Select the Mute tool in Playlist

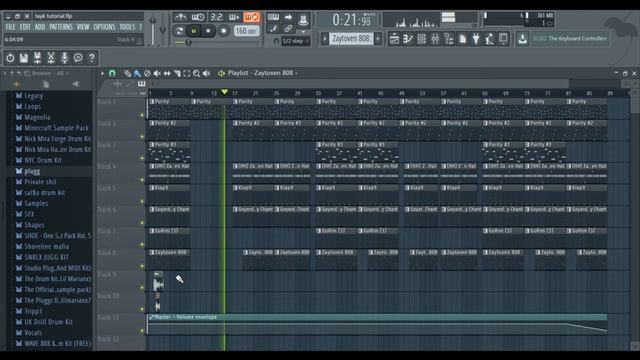[x=157, y=73]
